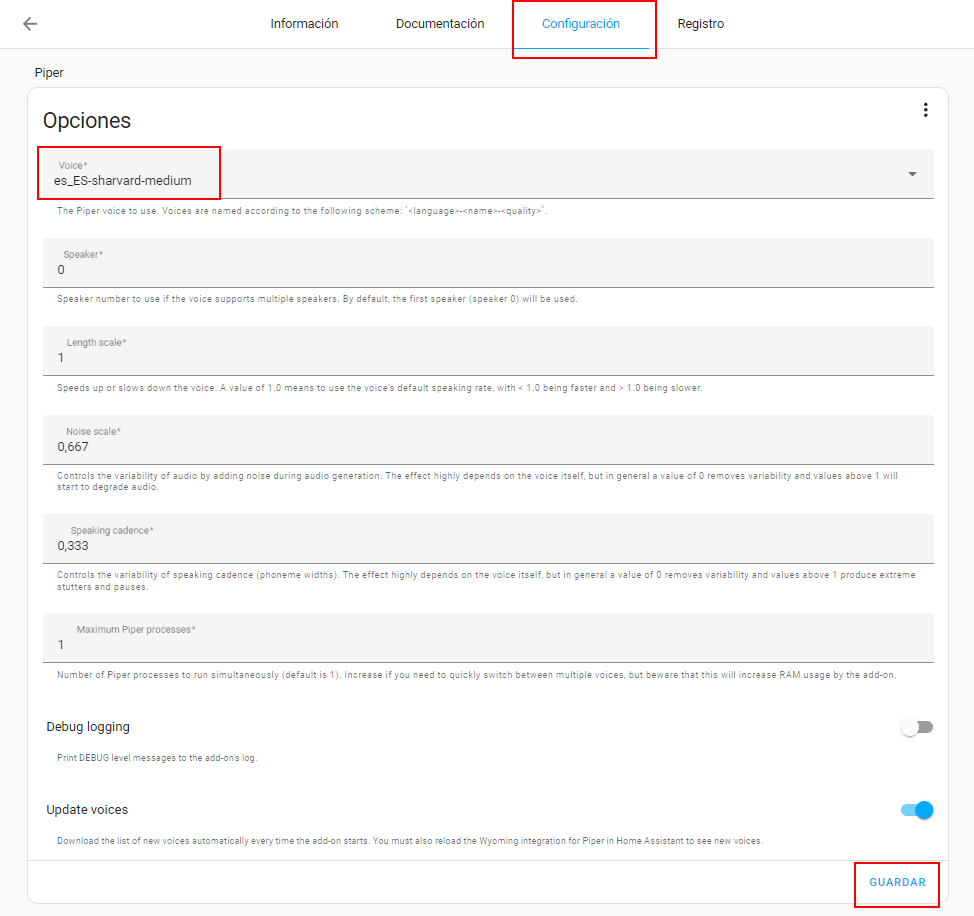Click the Update voices label
This screenshot has height=916, width=974.
(x=87, y=810)
